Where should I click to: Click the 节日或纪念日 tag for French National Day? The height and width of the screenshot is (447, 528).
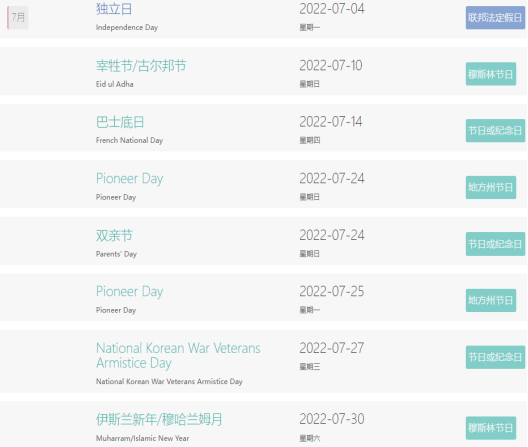coord(495,130)
